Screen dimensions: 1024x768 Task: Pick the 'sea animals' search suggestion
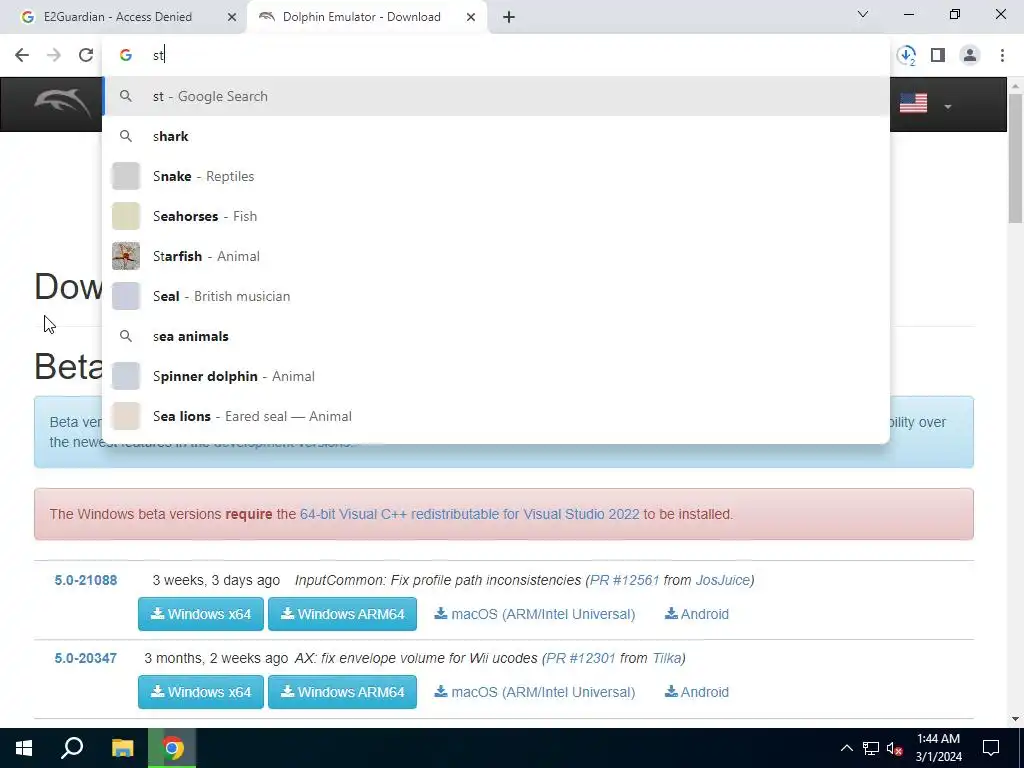point(496,336)
